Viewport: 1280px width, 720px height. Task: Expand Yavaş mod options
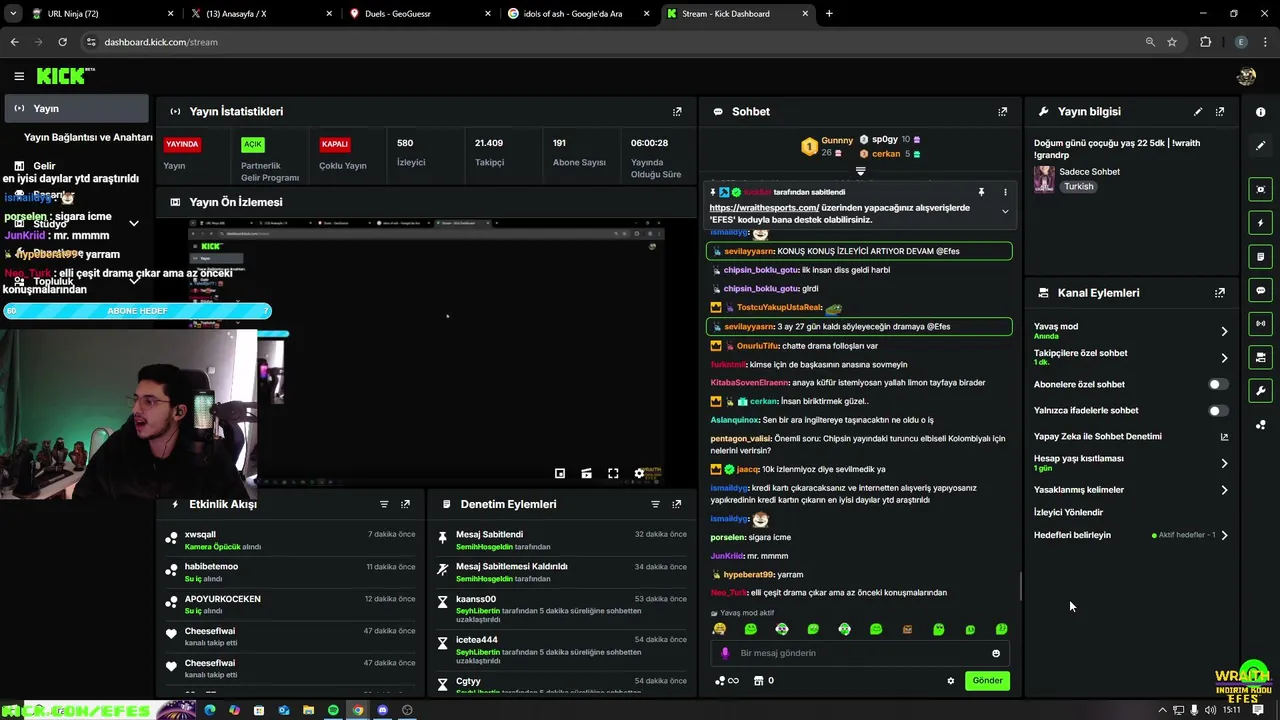(x=1224, y=331)
